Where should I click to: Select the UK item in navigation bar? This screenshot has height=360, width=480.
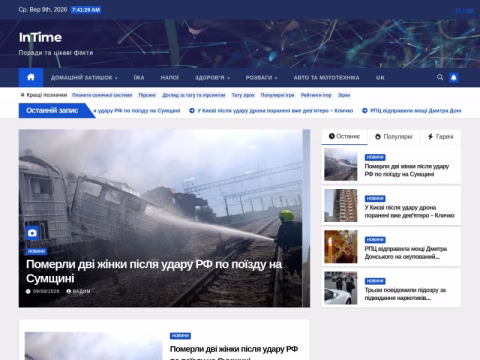(x=380, y=78)
